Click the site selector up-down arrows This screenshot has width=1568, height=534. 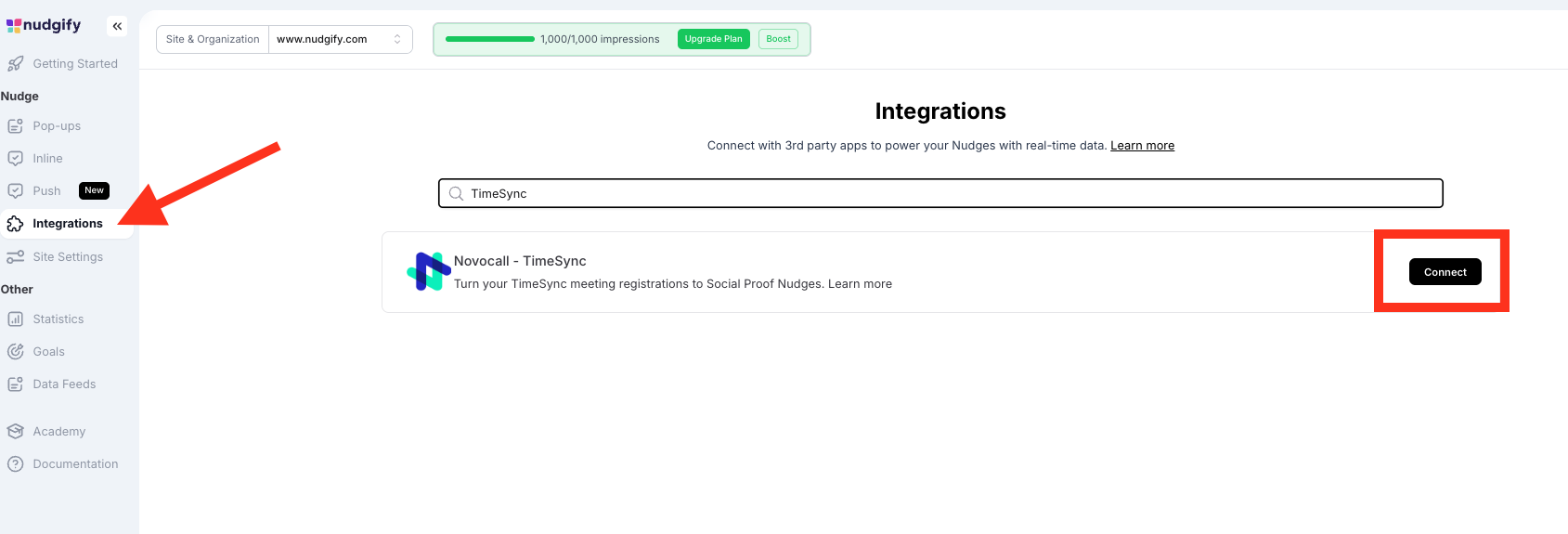coord(397,39)
